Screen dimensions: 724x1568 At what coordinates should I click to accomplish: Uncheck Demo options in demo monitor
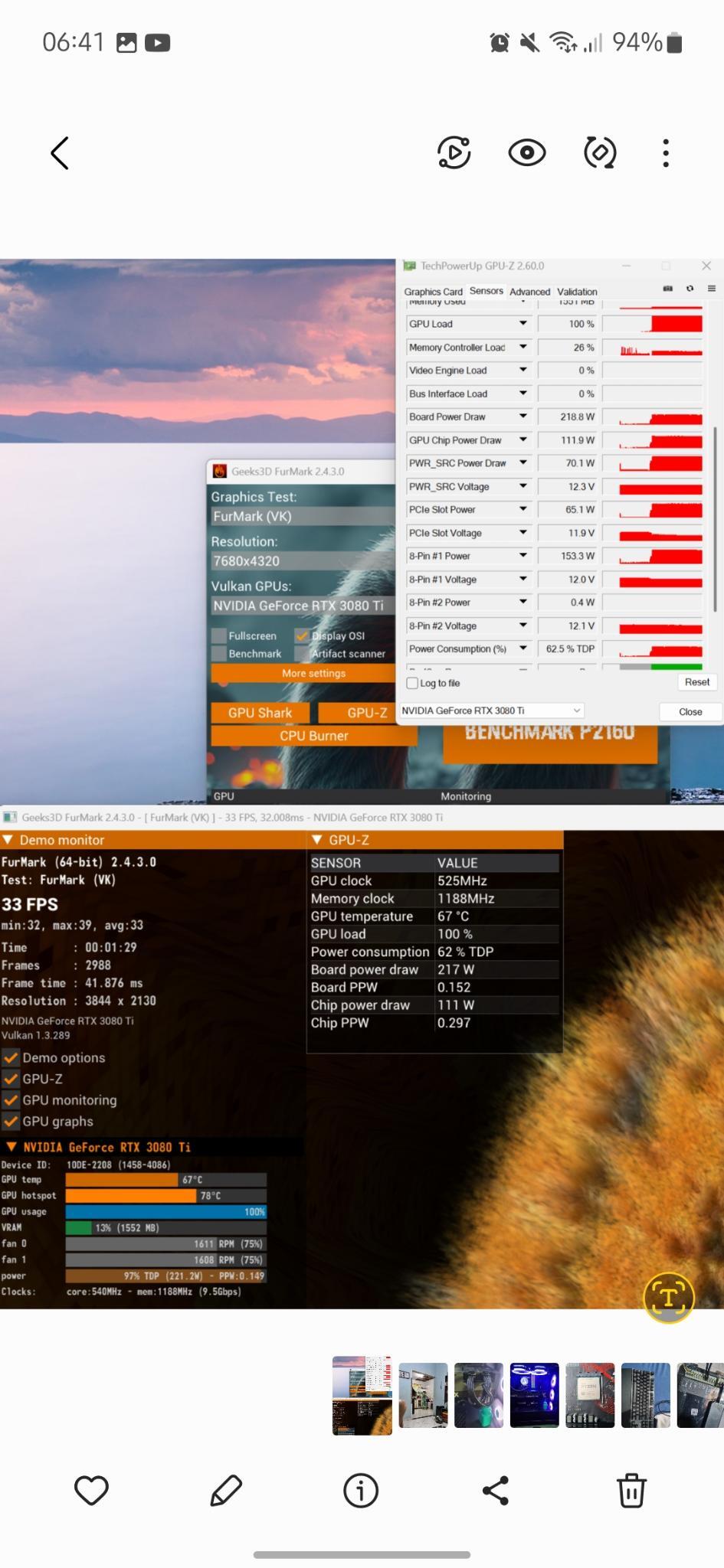click(11, 1058)
